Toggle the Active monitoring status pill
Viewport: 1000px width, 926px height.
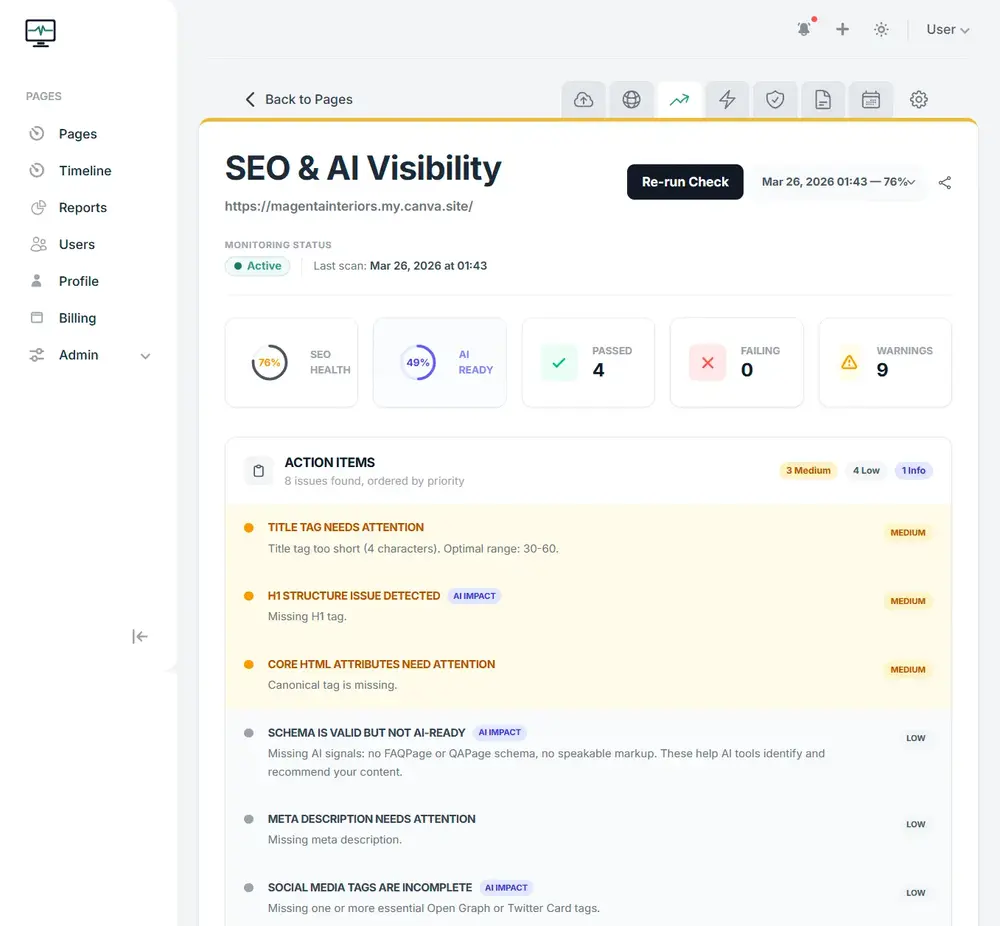[x=257, y=266]
